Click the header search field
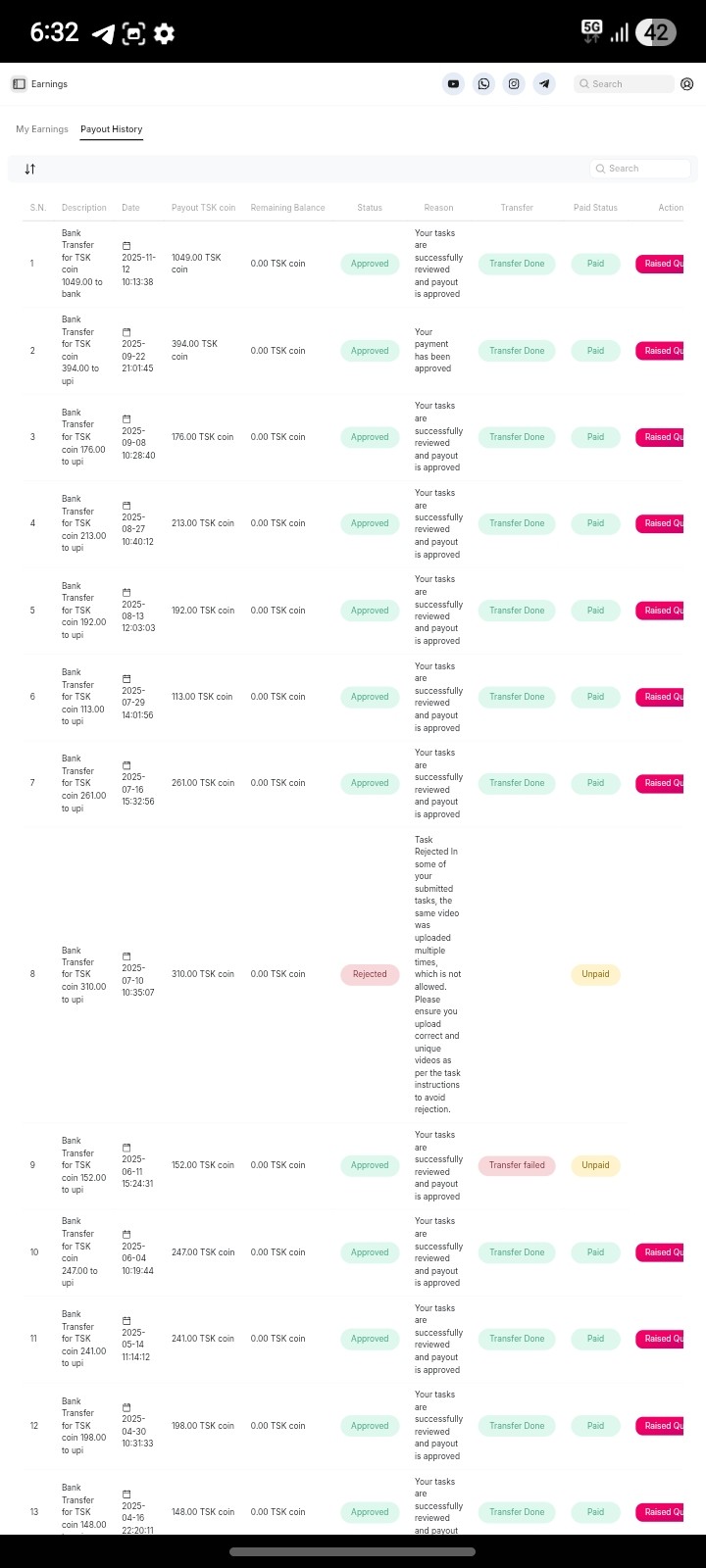706x1568 pixels. (x=625, y=84)
